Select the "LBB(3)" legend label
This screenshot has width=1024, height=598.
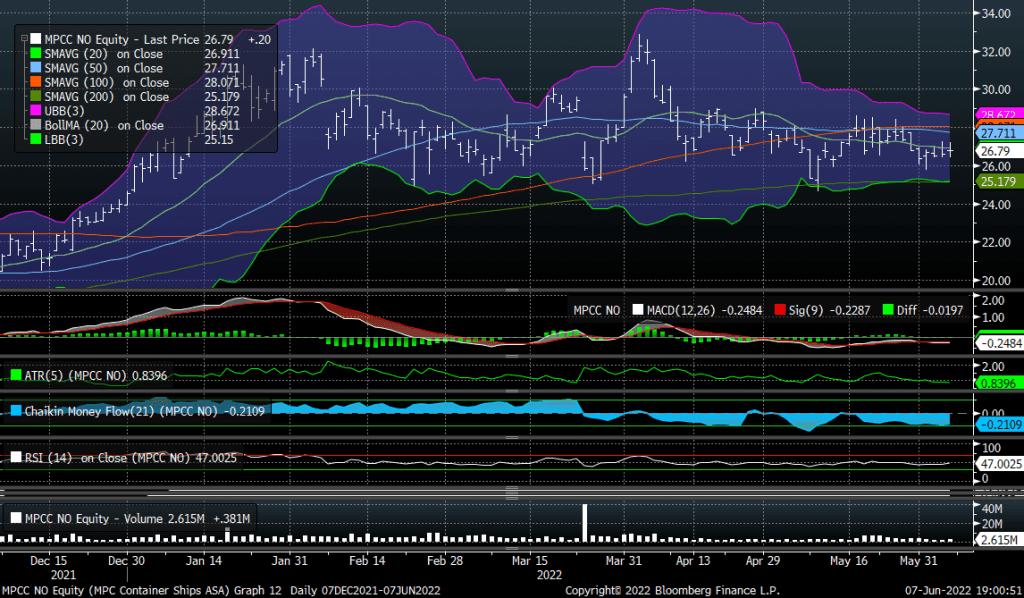coord(64,139)
